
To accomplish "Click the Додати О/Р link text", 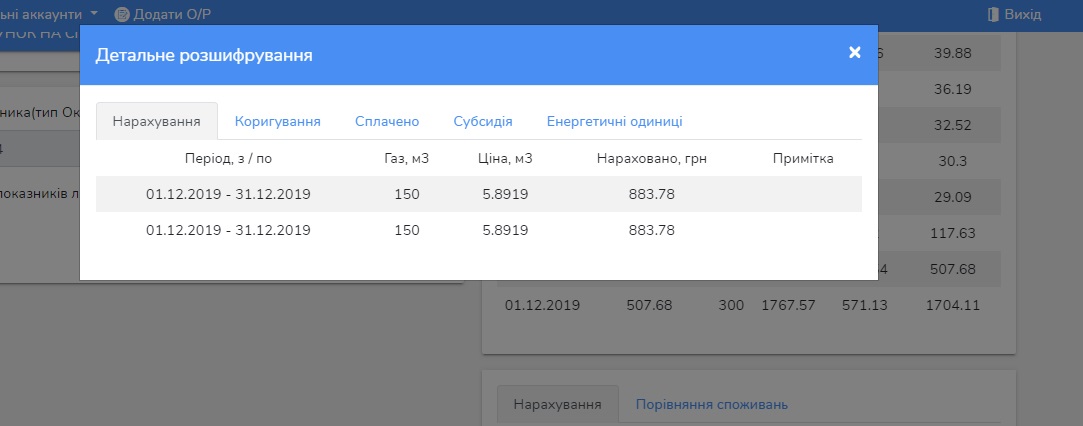I will click(x=173, y=14).
